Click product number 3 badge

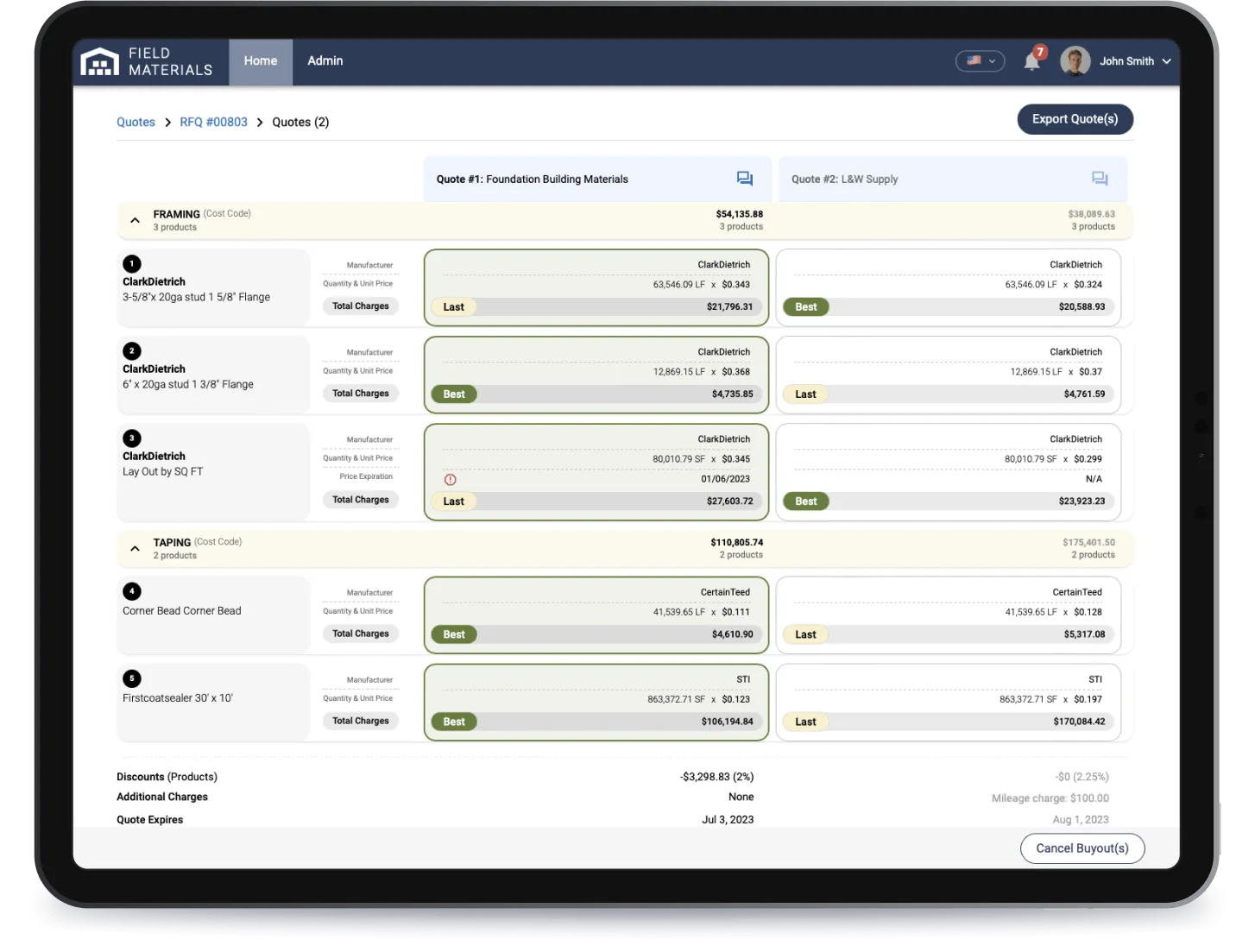tap(132, 438)
